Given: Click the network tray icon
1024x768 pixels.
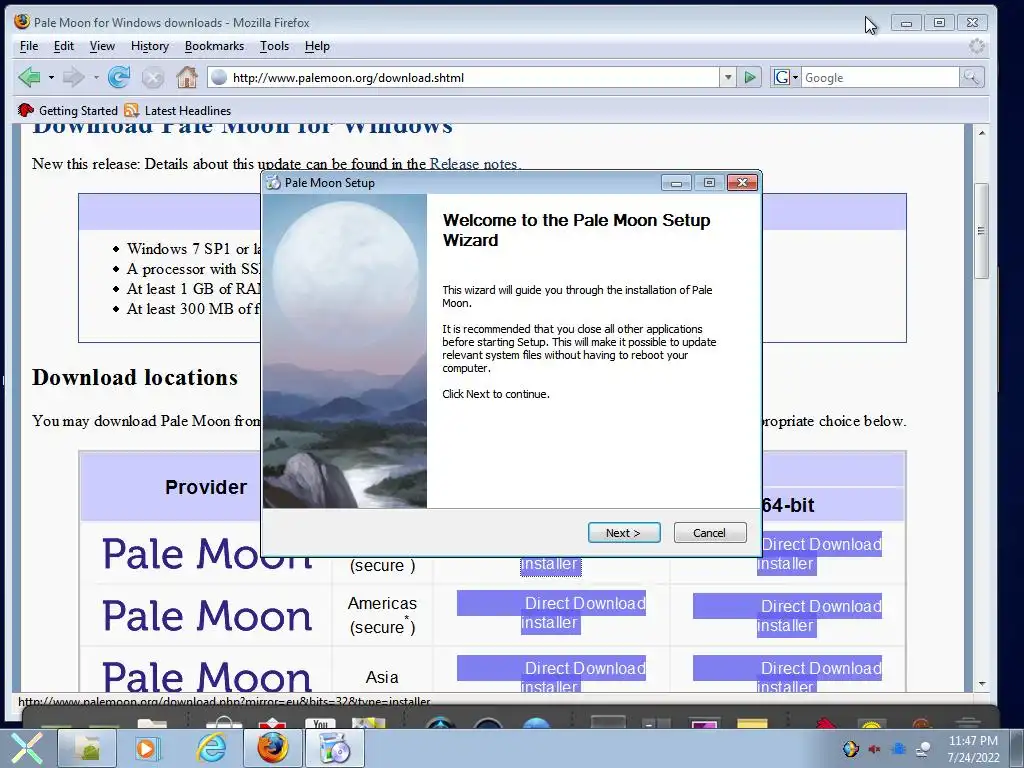Looking at the screenshot, I should 899,749.
